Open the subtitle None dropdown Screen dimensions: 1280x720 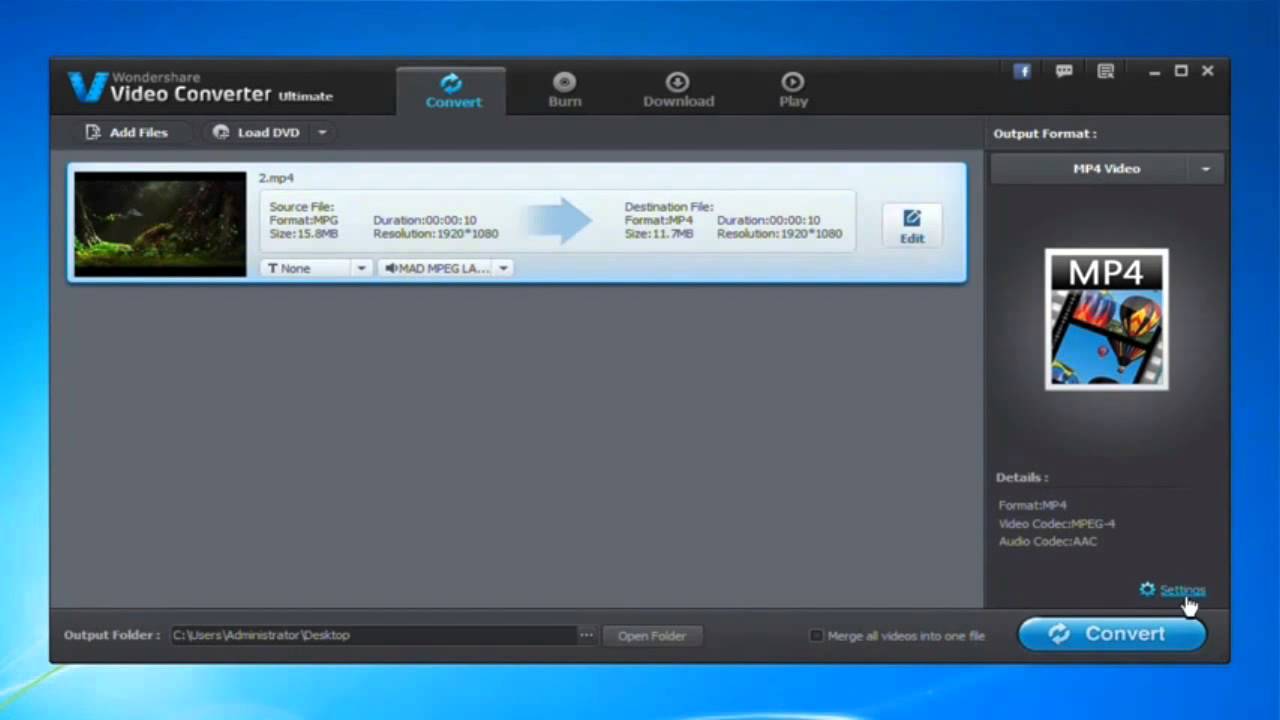(316, 268)
